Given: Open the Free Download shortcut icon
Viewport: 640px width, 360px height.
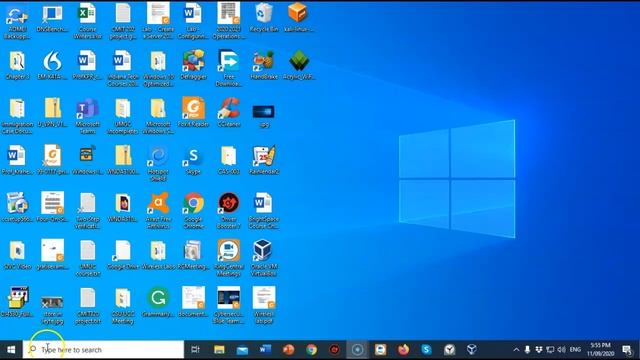Looking at the screenshot, I should (x=229, y=68).
